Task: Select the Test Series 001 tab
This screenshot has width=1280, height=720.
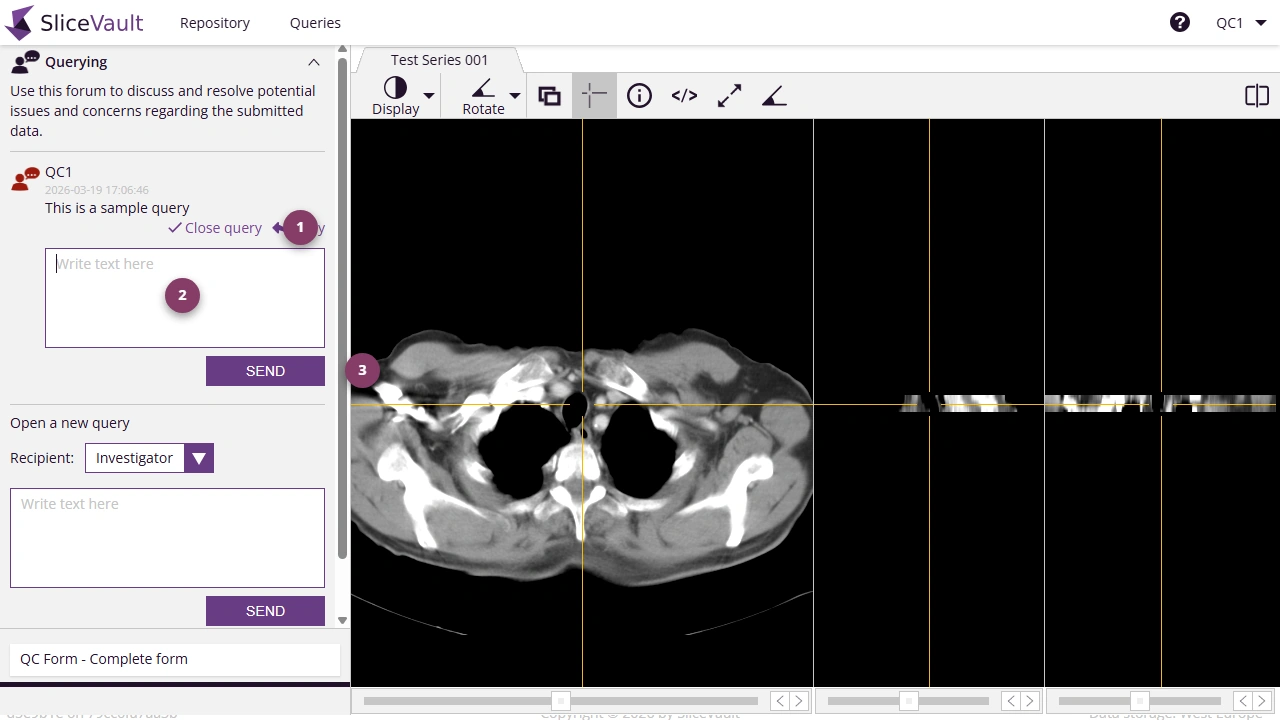Action: click(x=439, y=59)
